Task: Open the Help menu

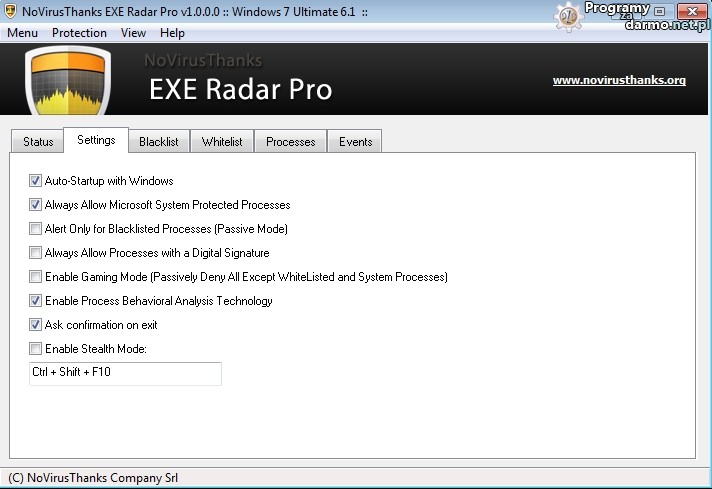Action: coord(172,33)
